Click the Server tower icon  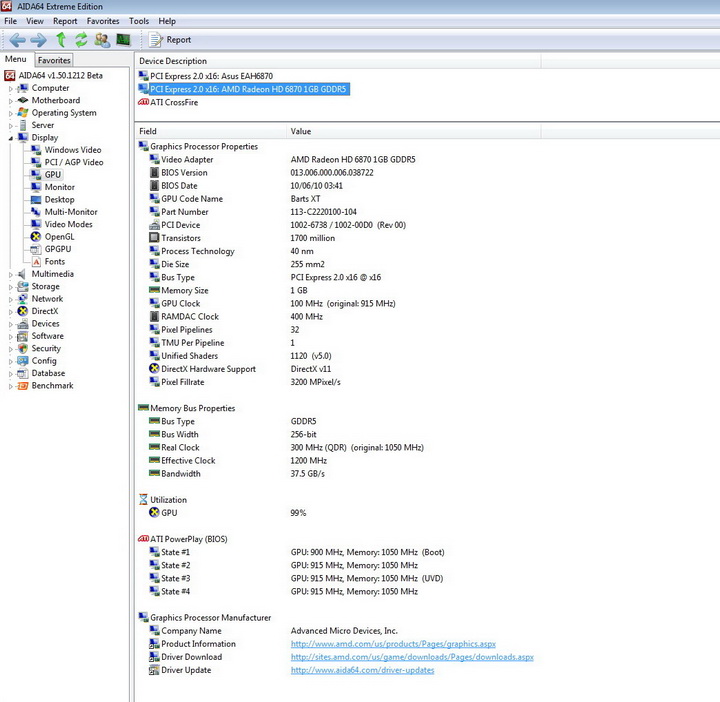tap(22, 125)
